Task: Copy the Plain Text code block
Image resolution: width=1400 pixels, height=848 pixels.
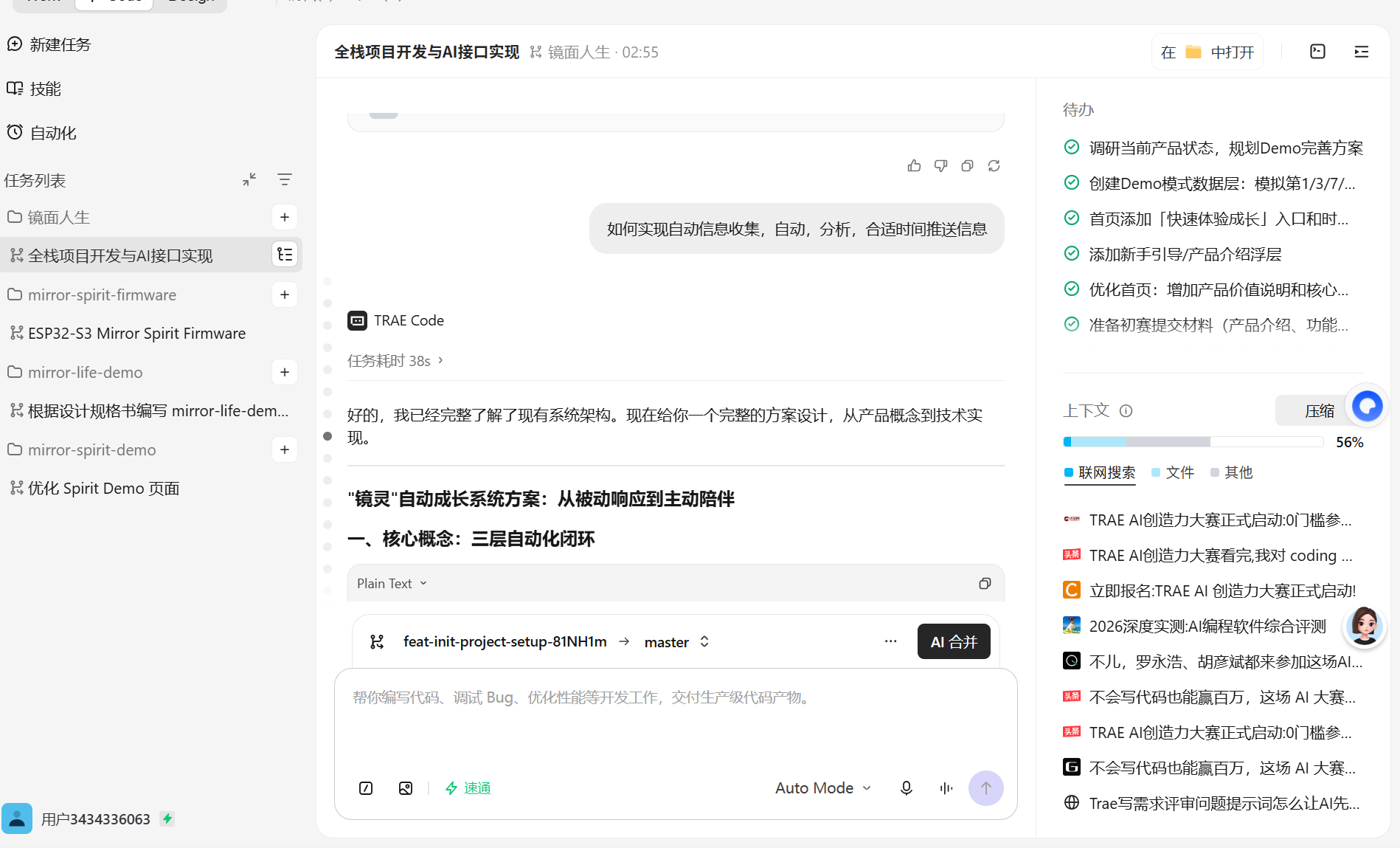Action: tap(985, 584)
